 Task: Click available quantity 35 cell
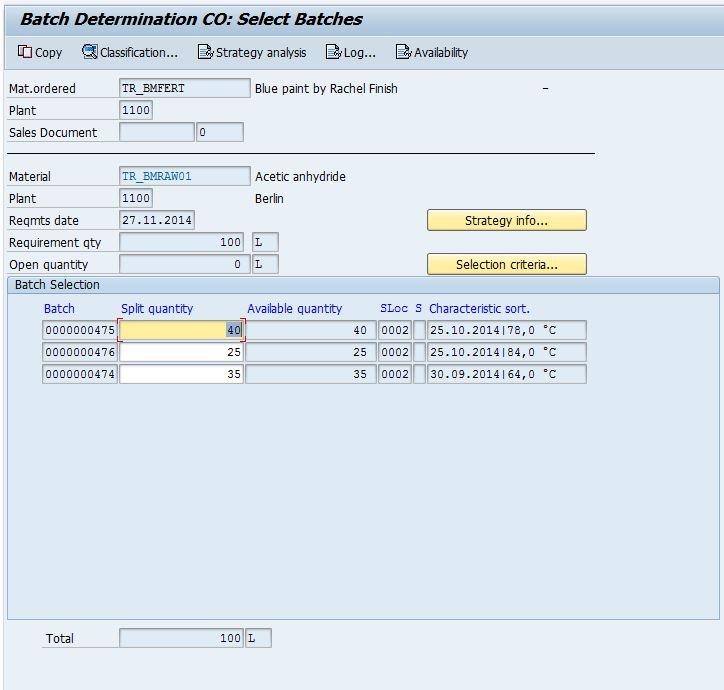[x=310, y=374]
